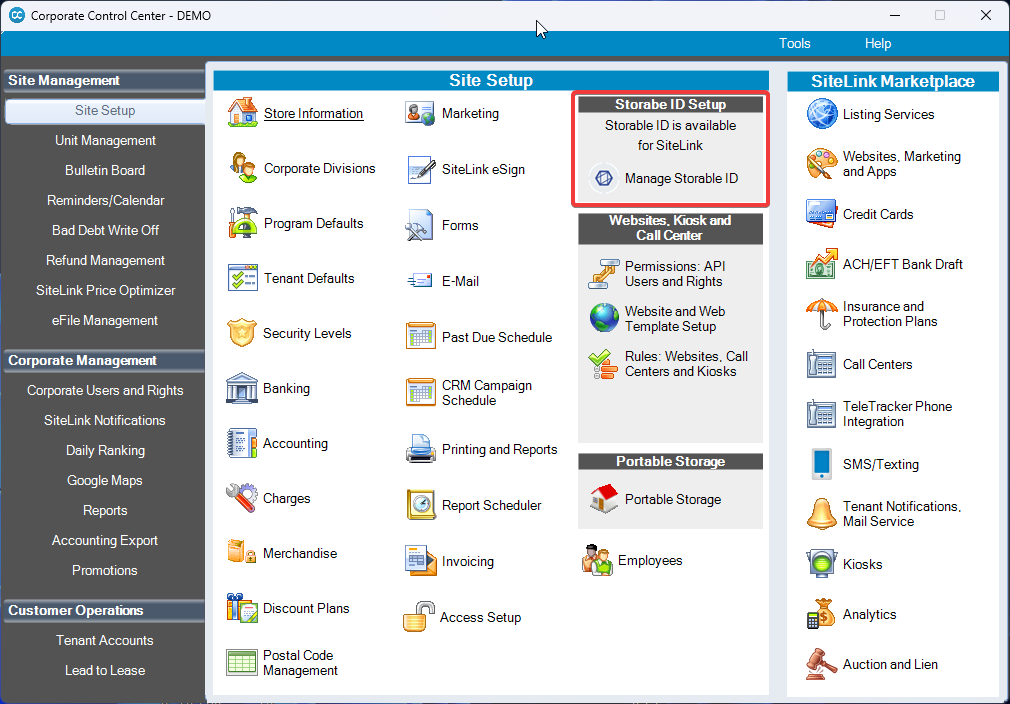Click the Employees people icon

[x=597, y=560]
